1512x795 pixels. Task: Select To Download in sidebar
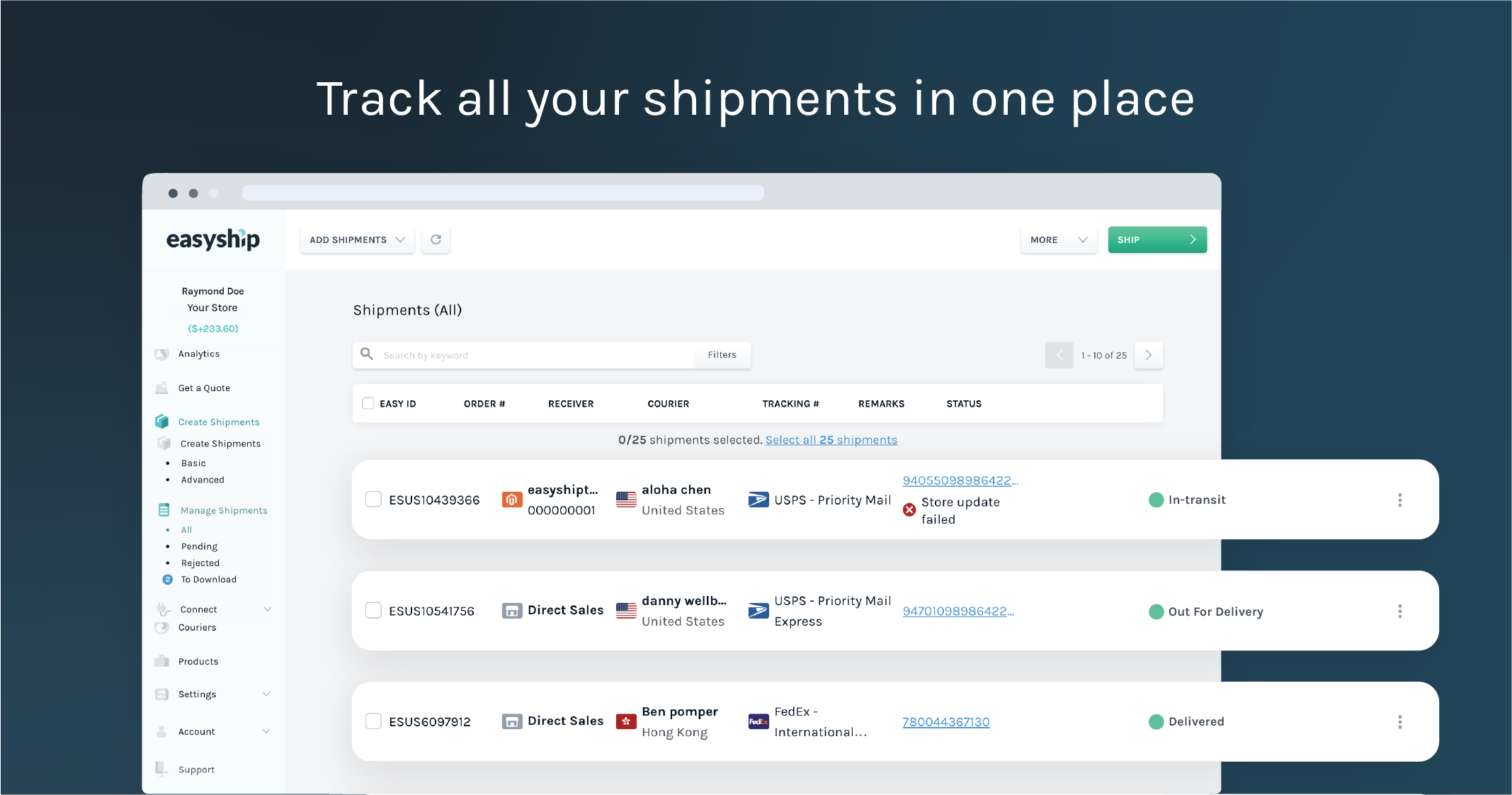208,580
